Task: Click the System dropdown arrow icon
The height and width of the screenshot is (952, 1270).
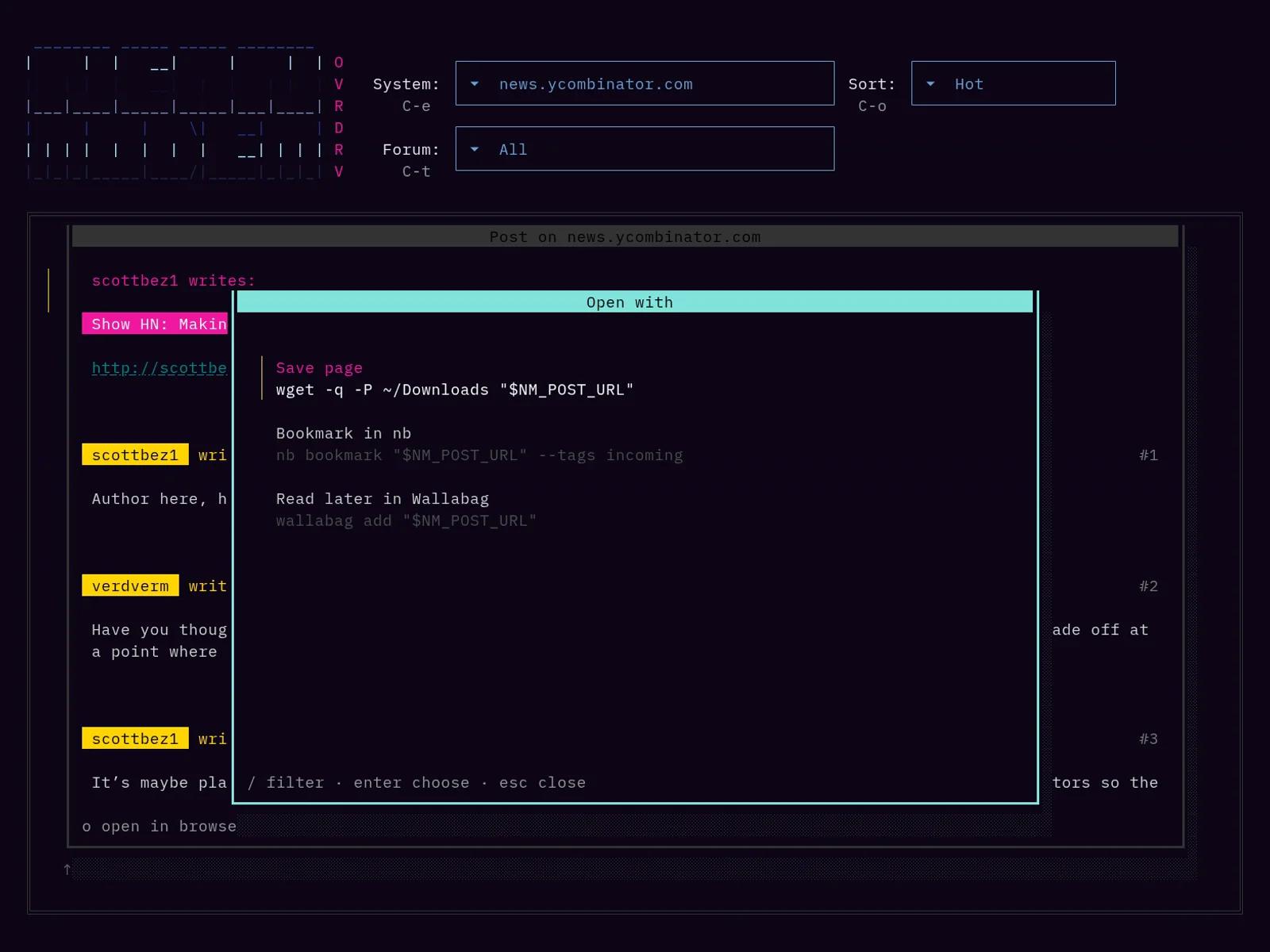Action: (x=475, y=83)
